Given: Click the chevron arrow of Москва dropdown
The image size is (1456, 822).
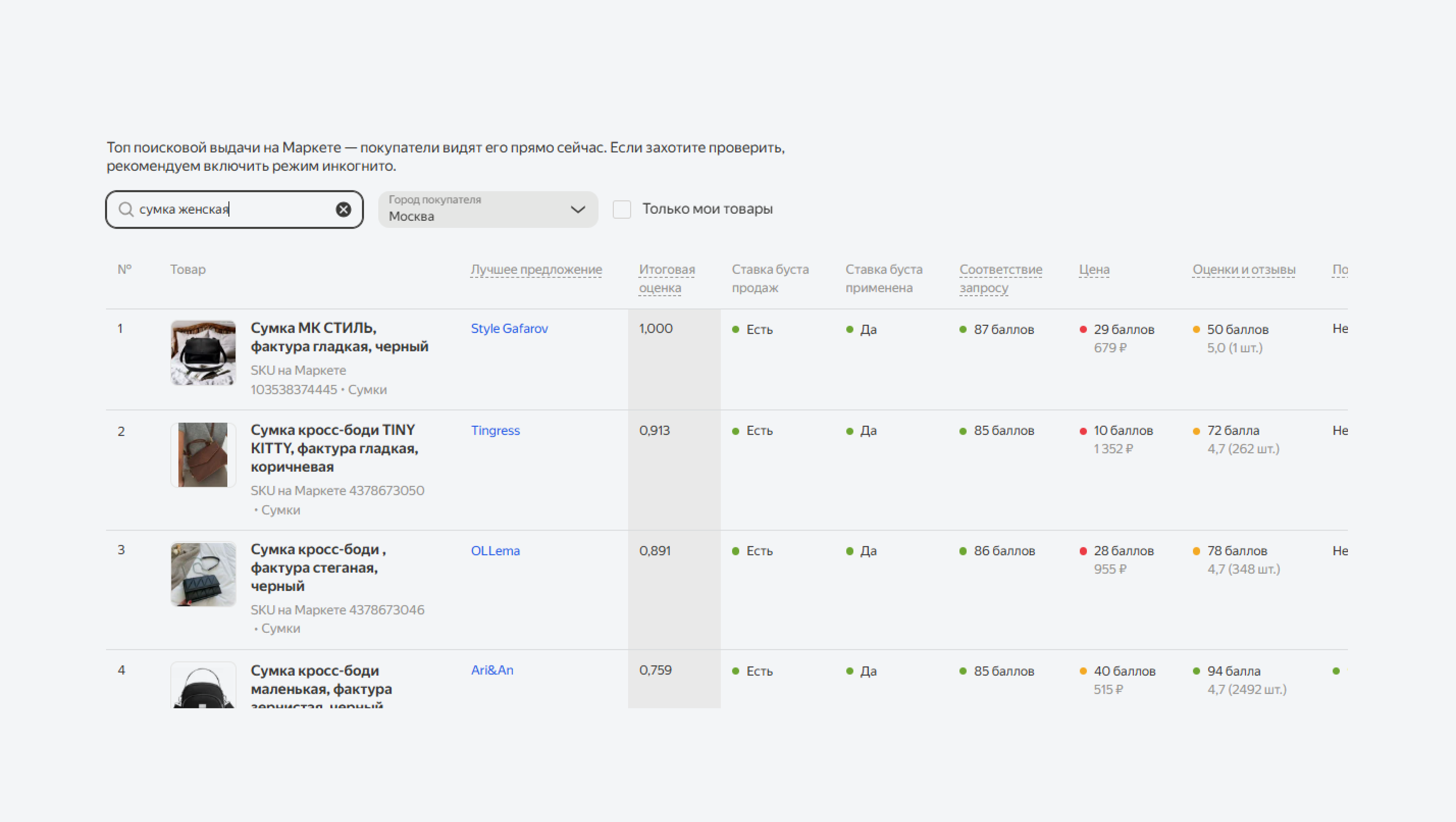Looking at the screenshot, I should (578, 209).
